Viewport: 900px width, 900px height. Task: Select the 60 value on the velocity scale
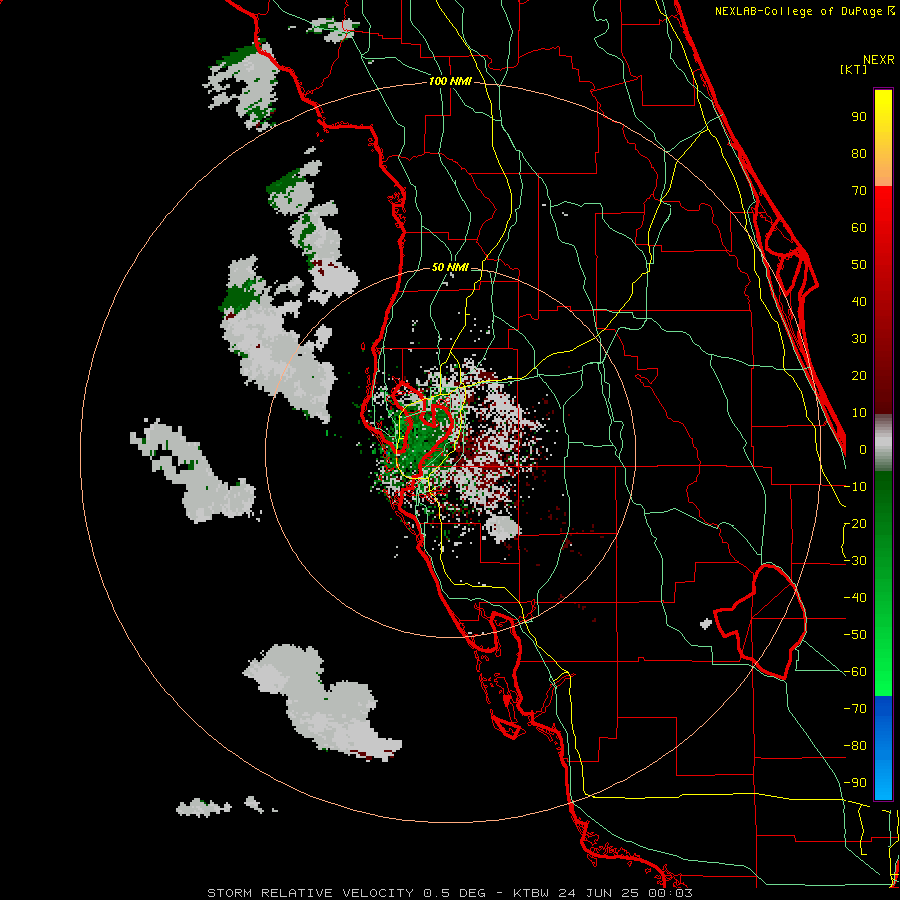click(859, 228)
